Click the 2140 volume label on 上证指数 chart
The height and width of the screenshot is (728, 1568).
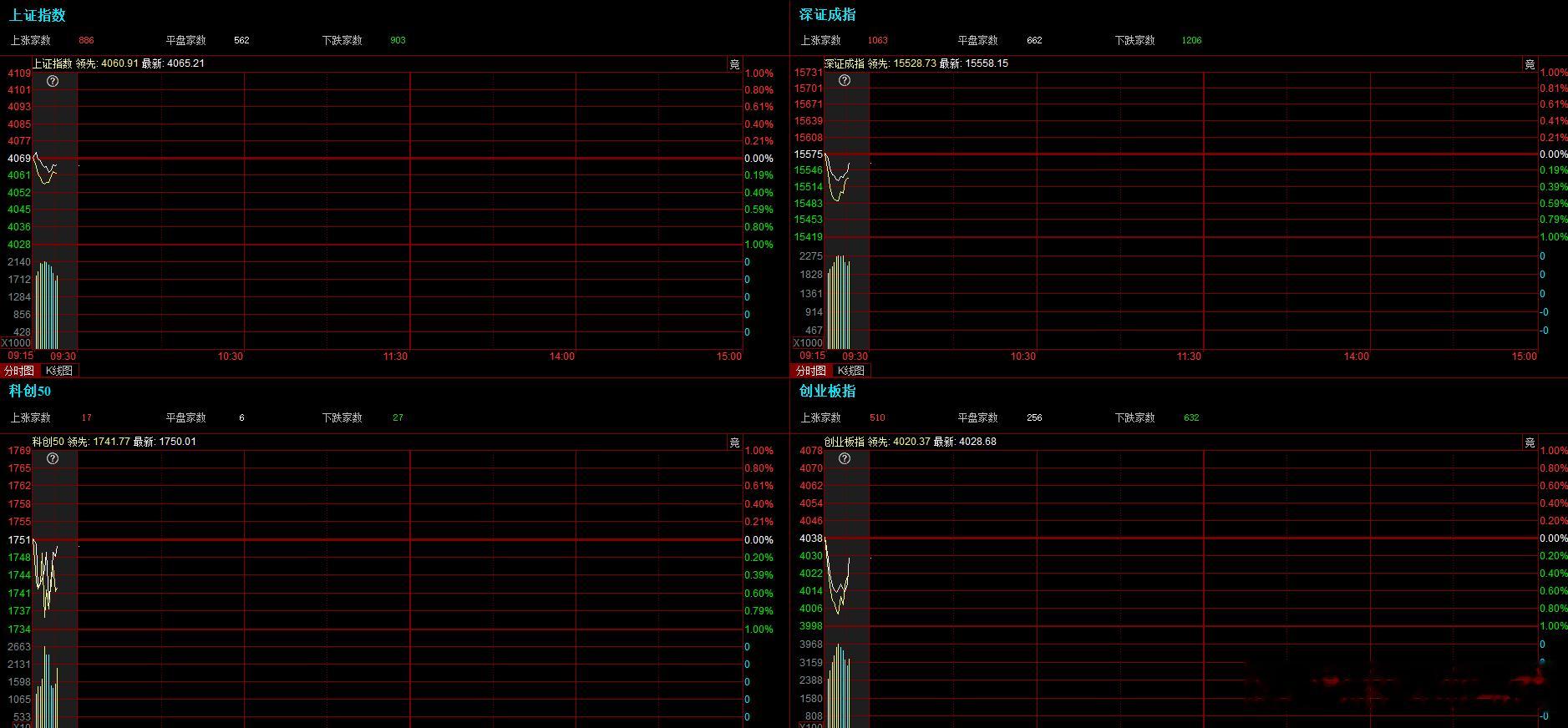[19, 262]
